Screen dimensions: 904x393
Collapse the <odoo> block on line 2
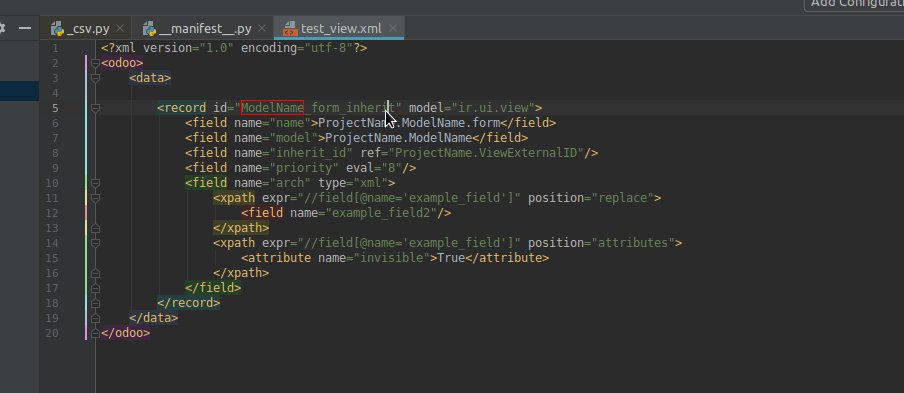pyautogui.click(x=95, y=63)
